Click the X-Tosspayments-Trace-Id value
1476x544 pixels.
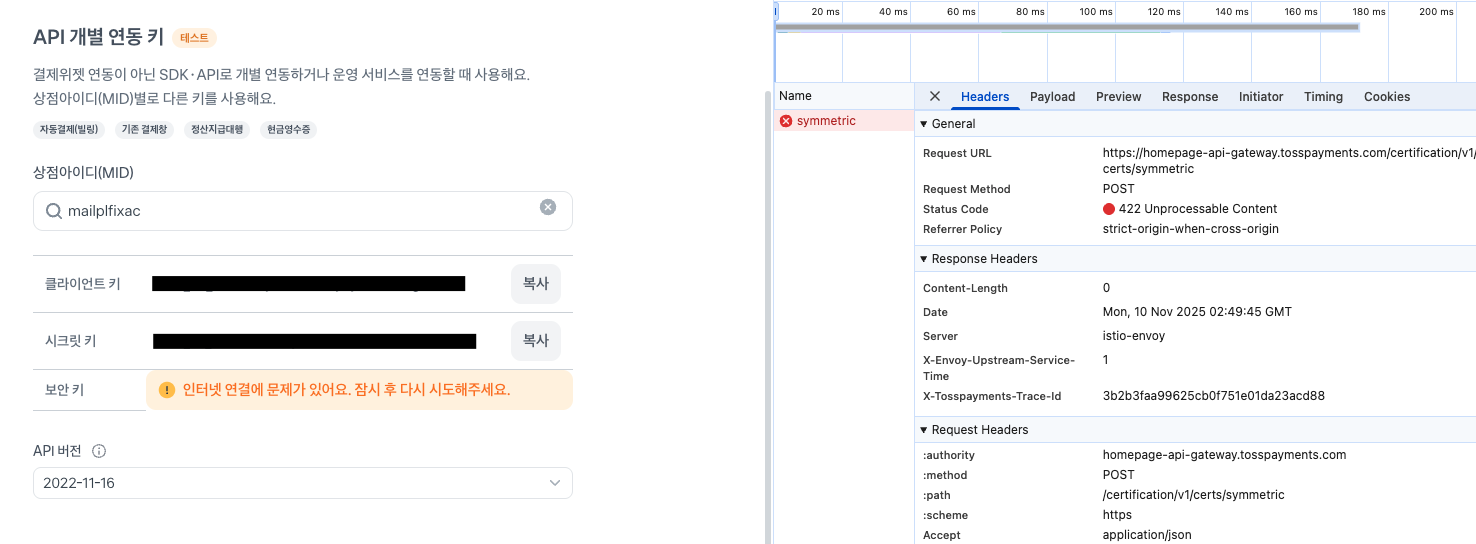click(1214, 396)
